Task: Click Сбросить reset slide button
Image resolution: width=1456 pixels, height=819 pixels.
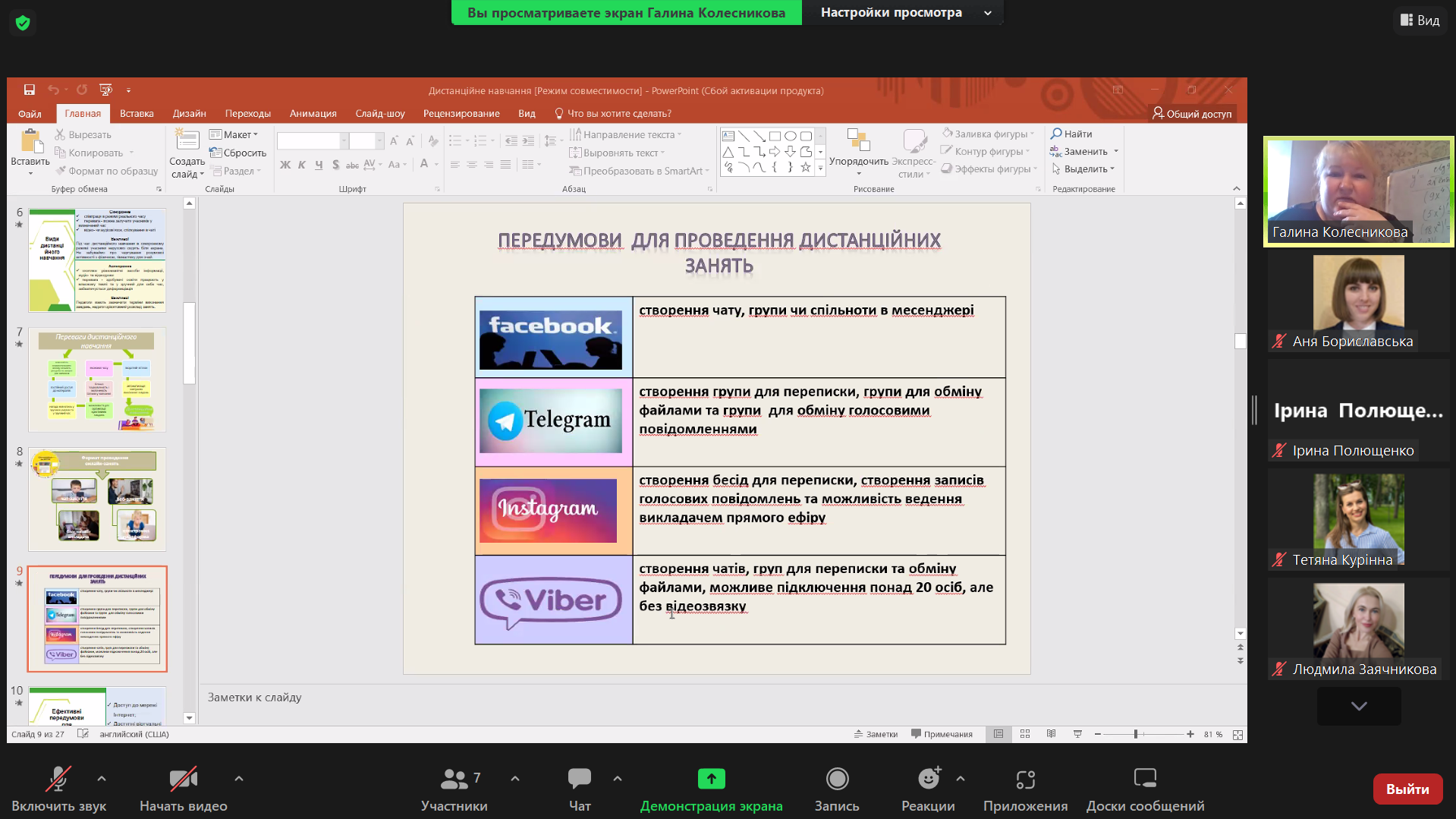Action: coord(237,153)
